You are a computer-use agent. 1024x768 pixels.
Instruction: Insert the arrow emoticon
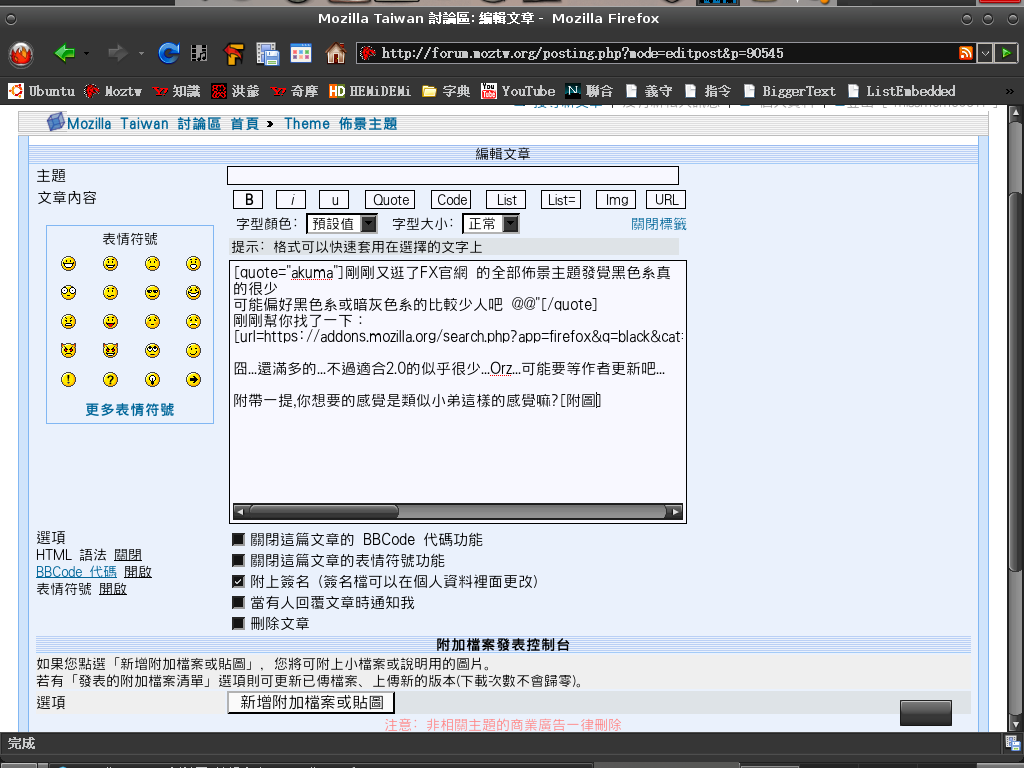click(193, 380)
